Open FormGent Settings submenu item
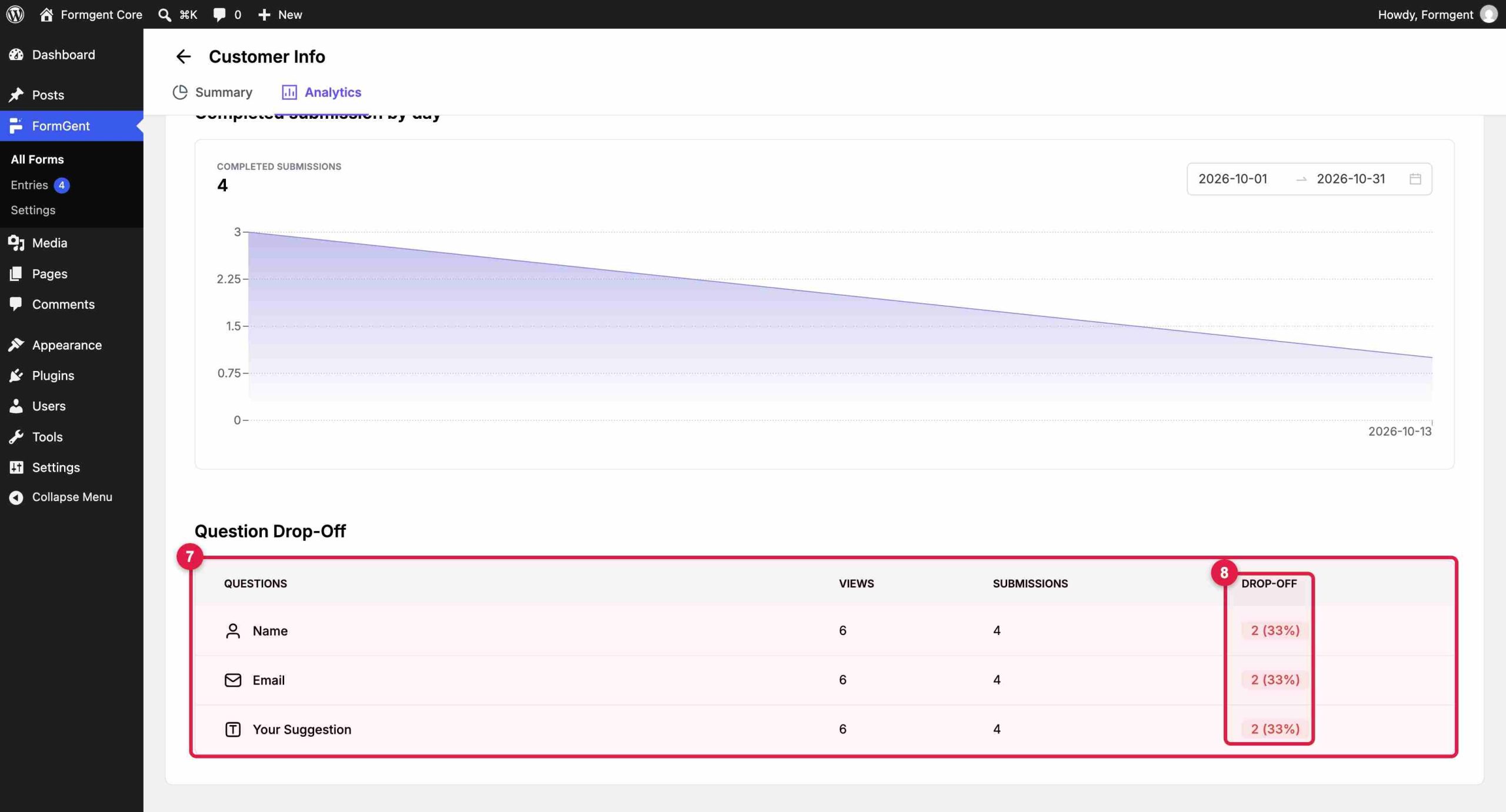Viewport: 1506px width, 812px height. point(33,210)
